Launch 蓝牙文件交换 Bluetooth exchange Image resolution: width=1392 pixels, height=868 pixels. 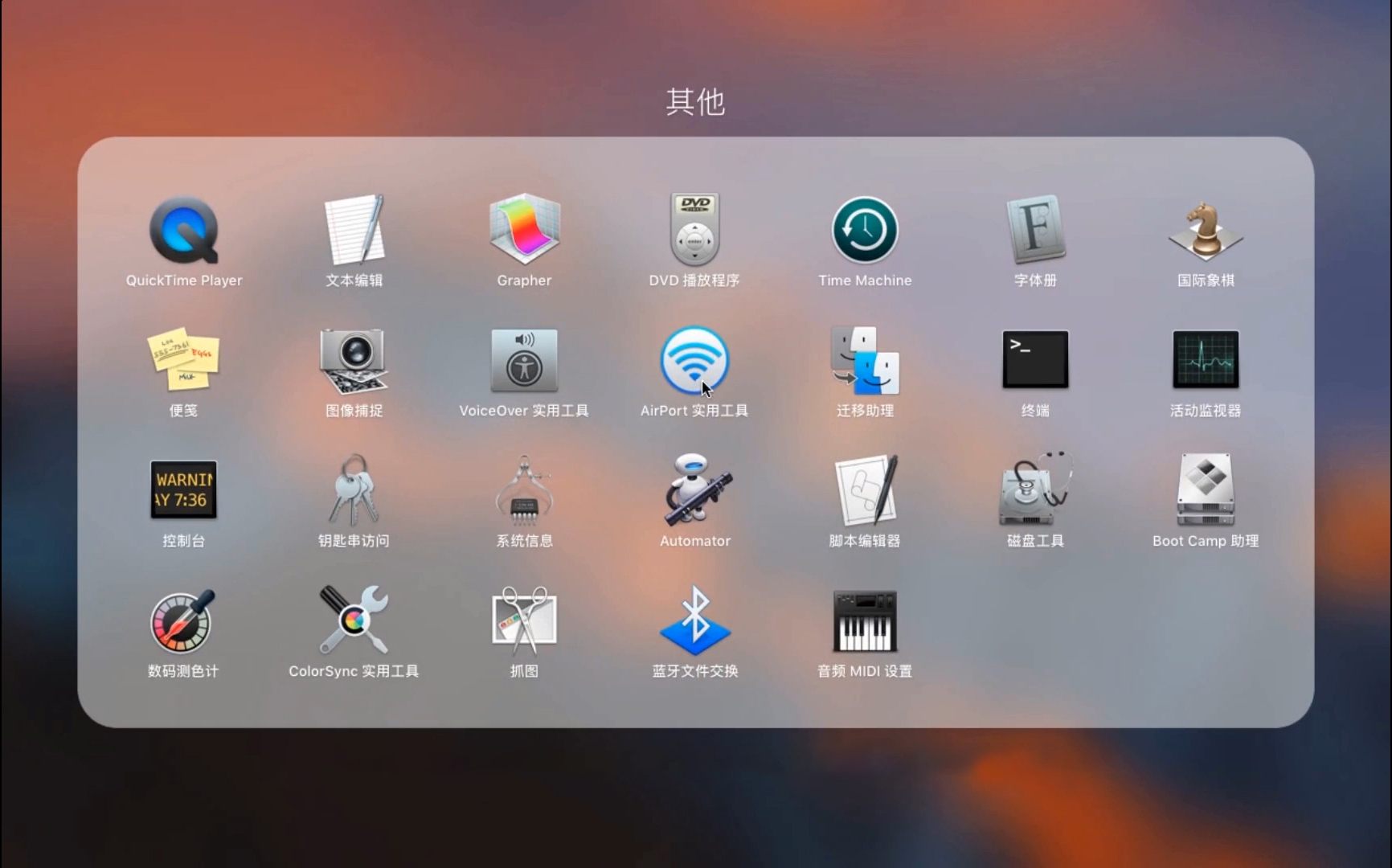[x=695, y=621]
